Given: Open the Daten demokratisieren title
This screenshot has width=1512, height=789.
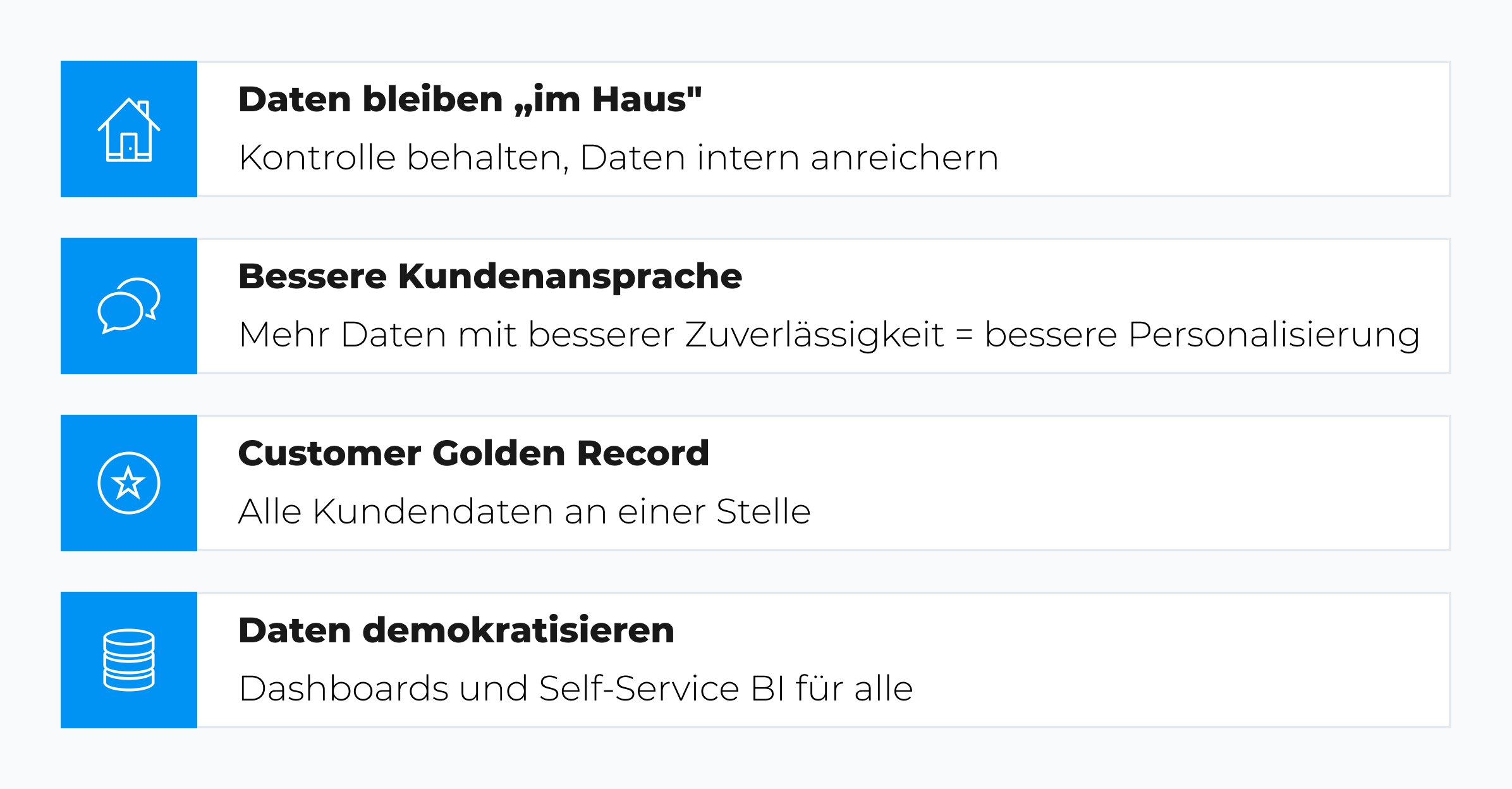Looking at the screenshot, I should pyautogui.click(x=456, y=631).
